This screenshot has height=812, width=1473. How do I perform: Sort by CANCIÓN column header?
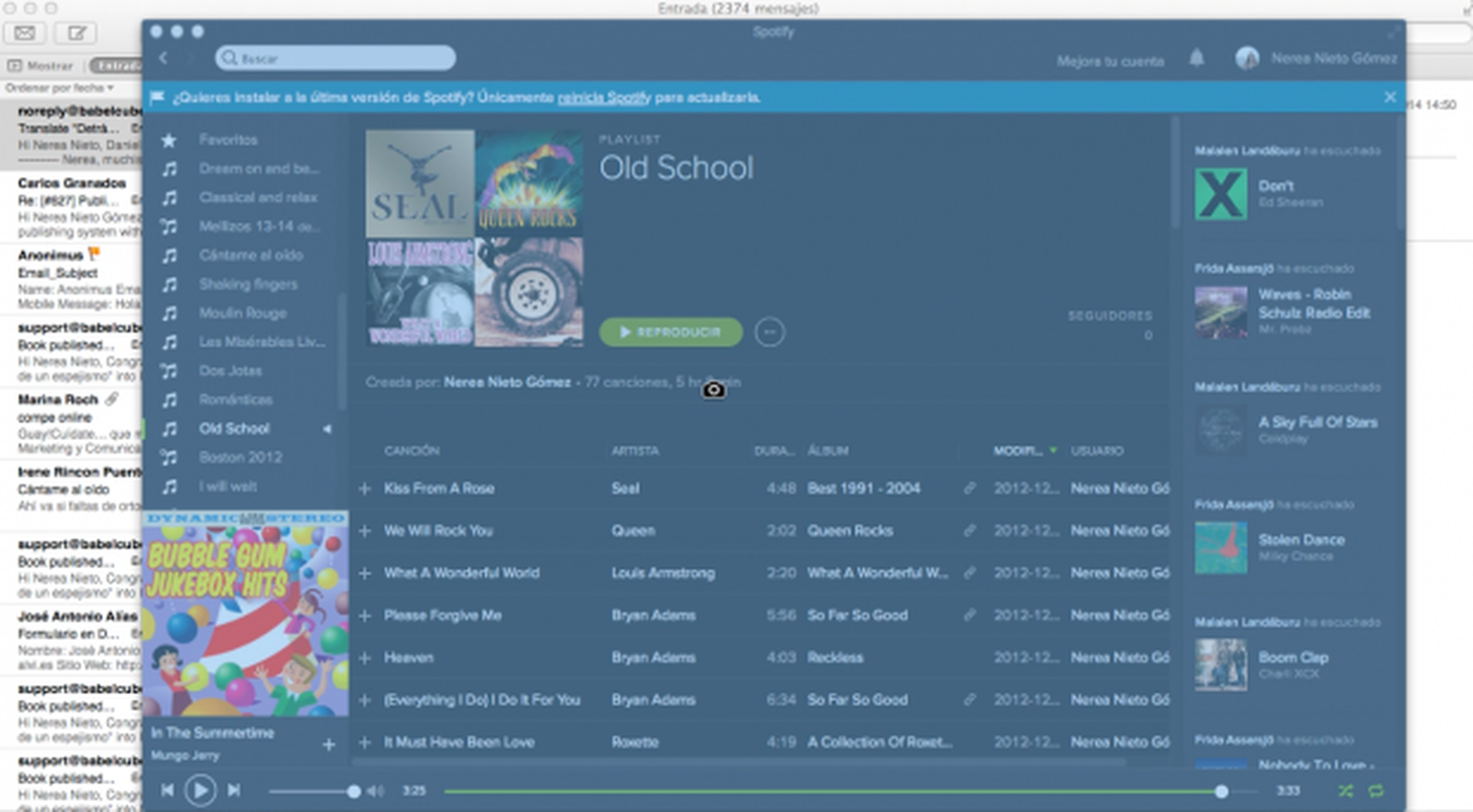(x=412, y=450)
